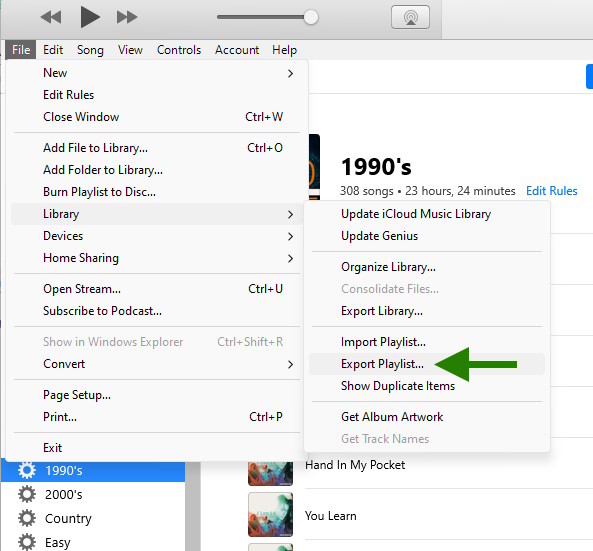Open the Controls menu
593x551 pixels.
click(179, 50)
